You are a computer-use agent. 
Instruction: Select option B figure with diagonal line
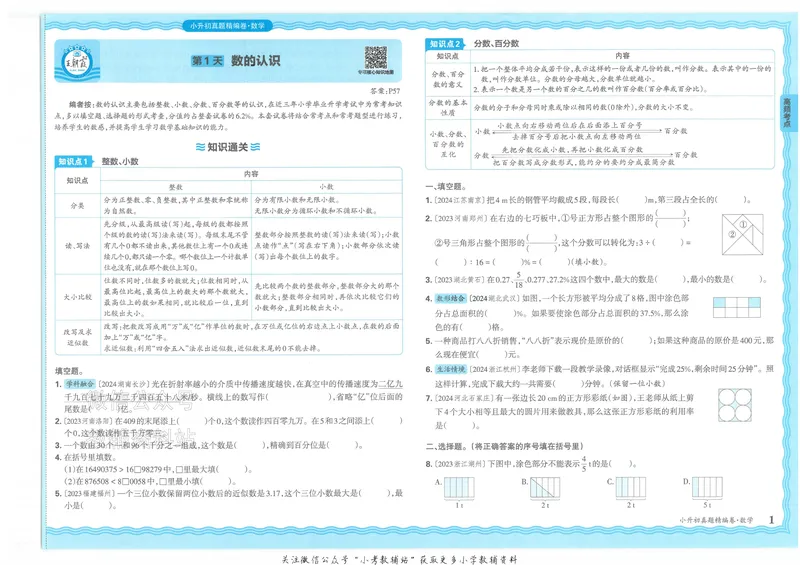pos(545,487)
